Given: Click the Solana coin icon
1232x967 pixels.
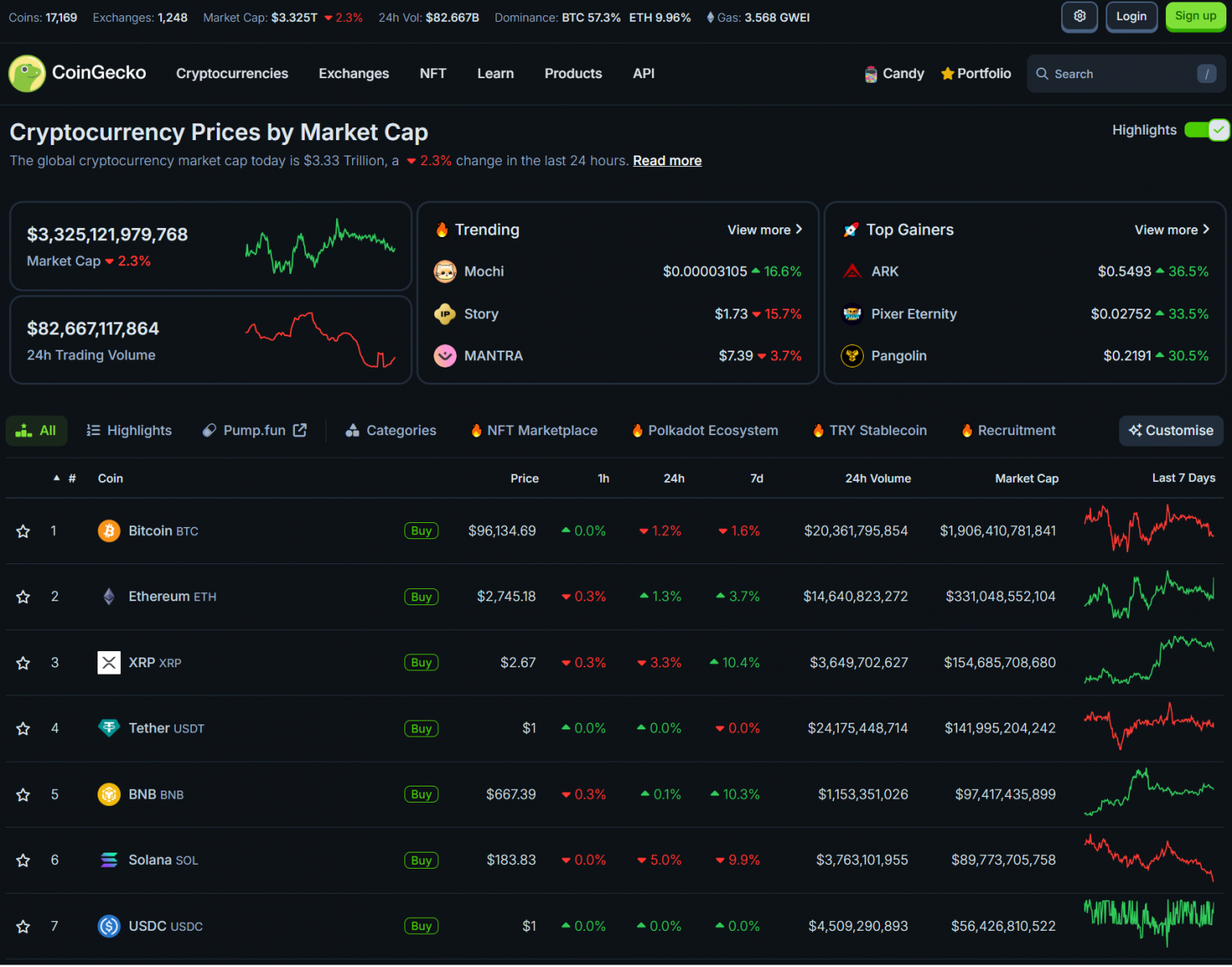Looking at the screenshot, I should click(109, 861).
